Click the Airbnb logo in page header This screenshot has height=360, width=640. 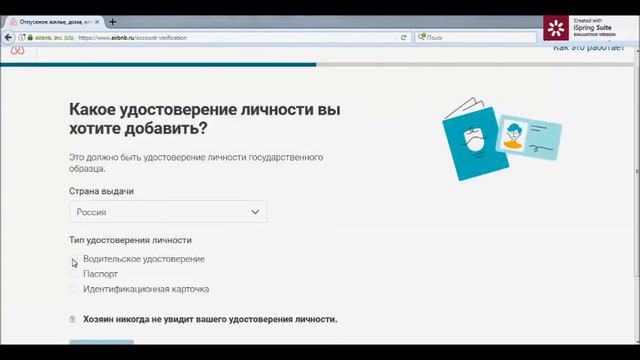[17, 51]
